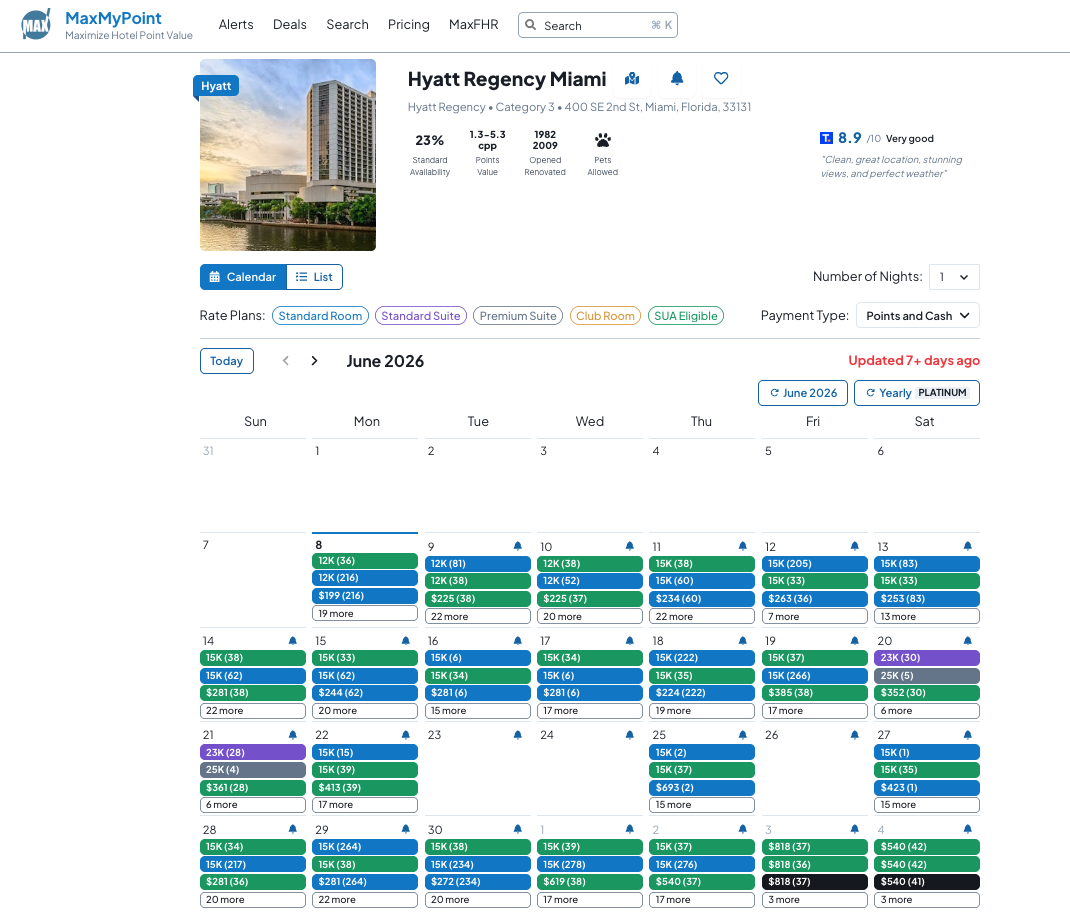The image size is (1070, 913).
Task: Switch to Calendar view
Action: point(243,277)
